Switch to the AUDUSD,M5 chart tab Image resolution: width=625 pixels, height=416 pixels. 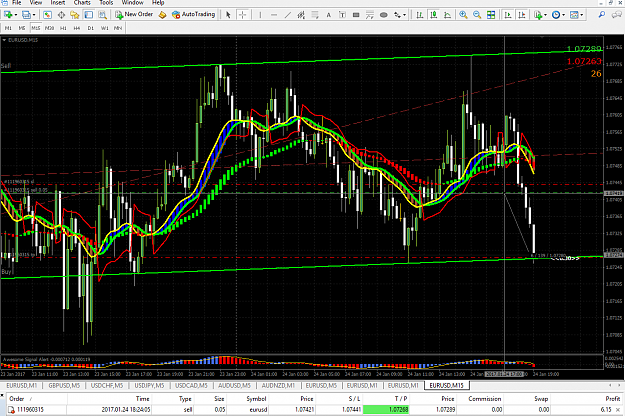[234, 385]
